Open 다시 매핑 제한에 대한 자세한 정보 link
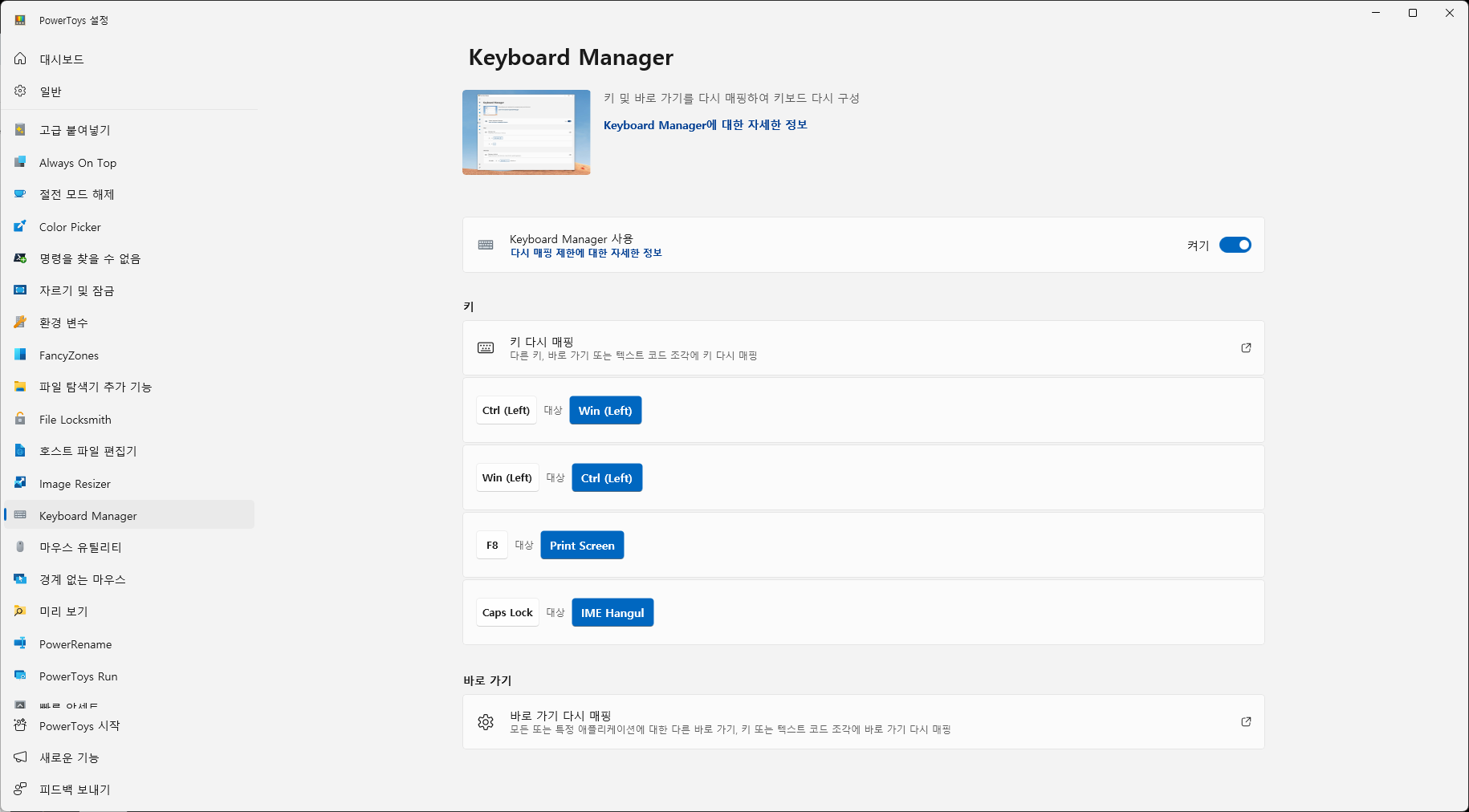The image size is (1469, 812). point(586,253)
